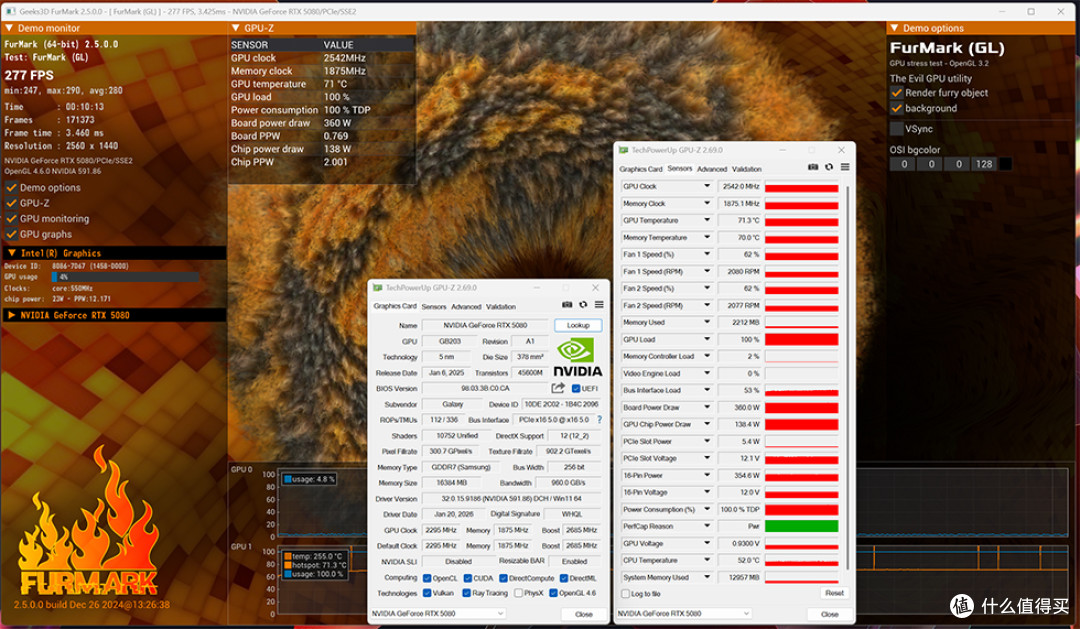Collapse the Intel(R) Graphics section
Viewport: 1080px width, 629px height.
(12, 253)
